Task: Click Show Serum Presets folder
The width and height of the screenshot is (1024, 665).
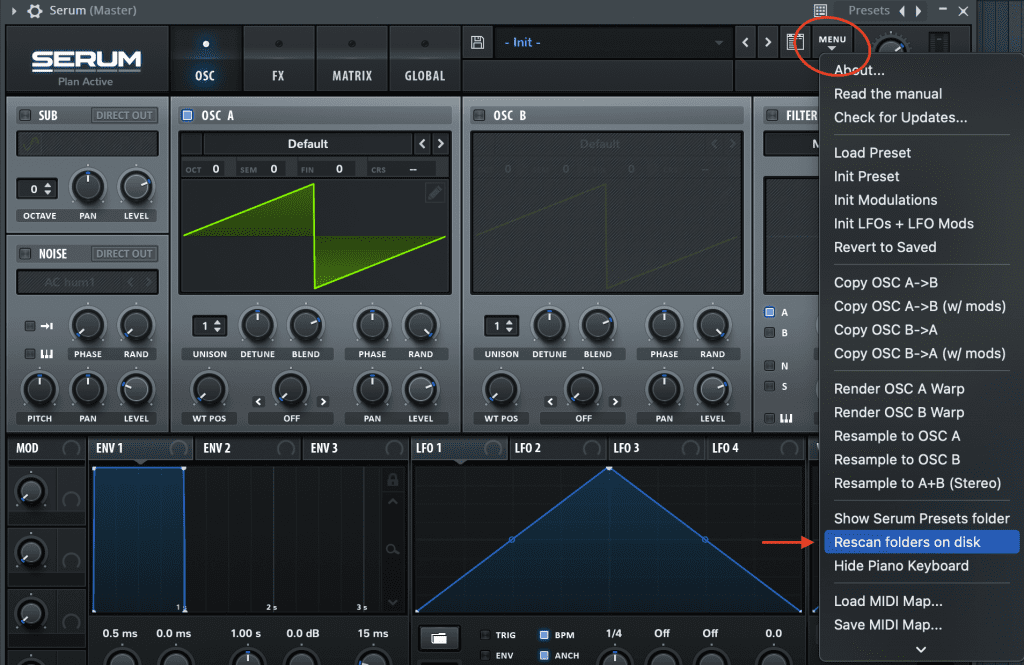Action: pos(921,519)
